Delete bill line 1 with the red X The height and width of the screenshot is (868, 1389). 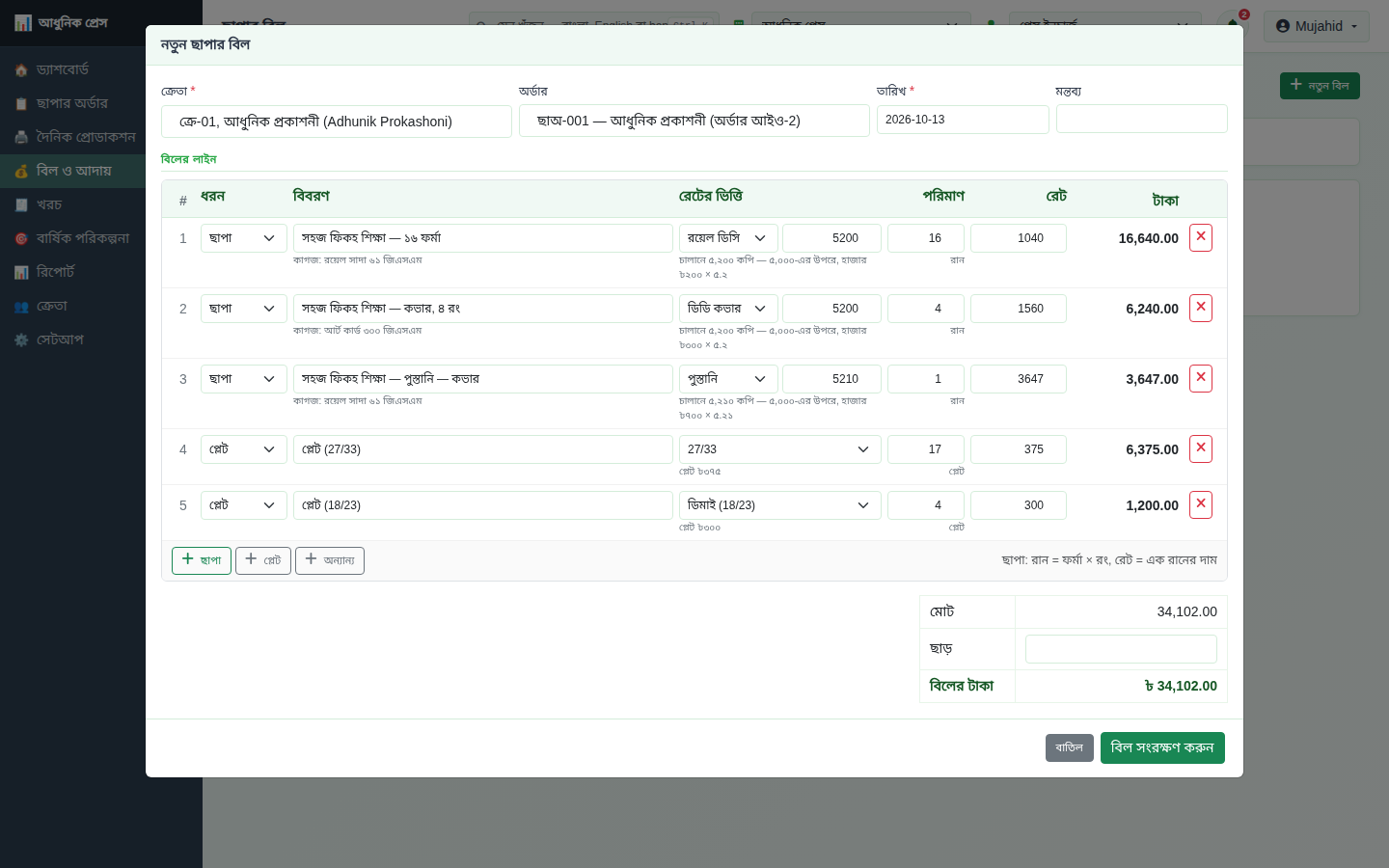tap(1201, 237)
